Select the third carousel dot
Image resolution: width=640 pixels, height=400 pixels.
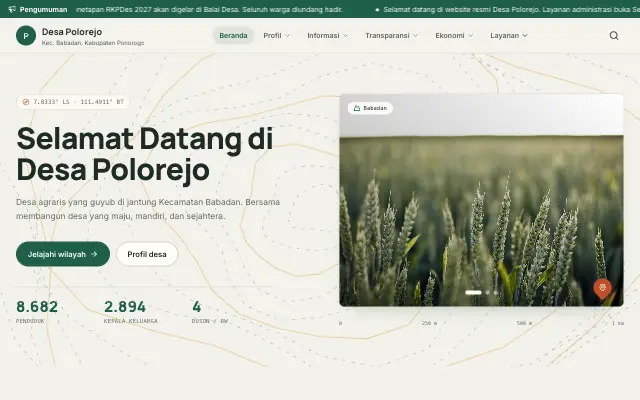click(x=496, y=292)
